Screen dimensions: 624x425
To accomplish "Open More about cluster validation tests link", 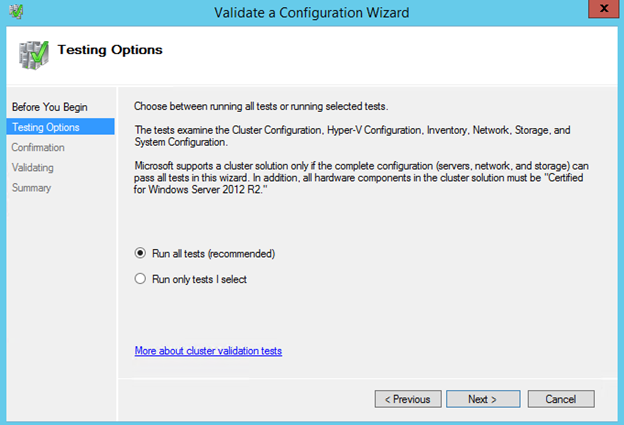I will [x=208, y=351].
